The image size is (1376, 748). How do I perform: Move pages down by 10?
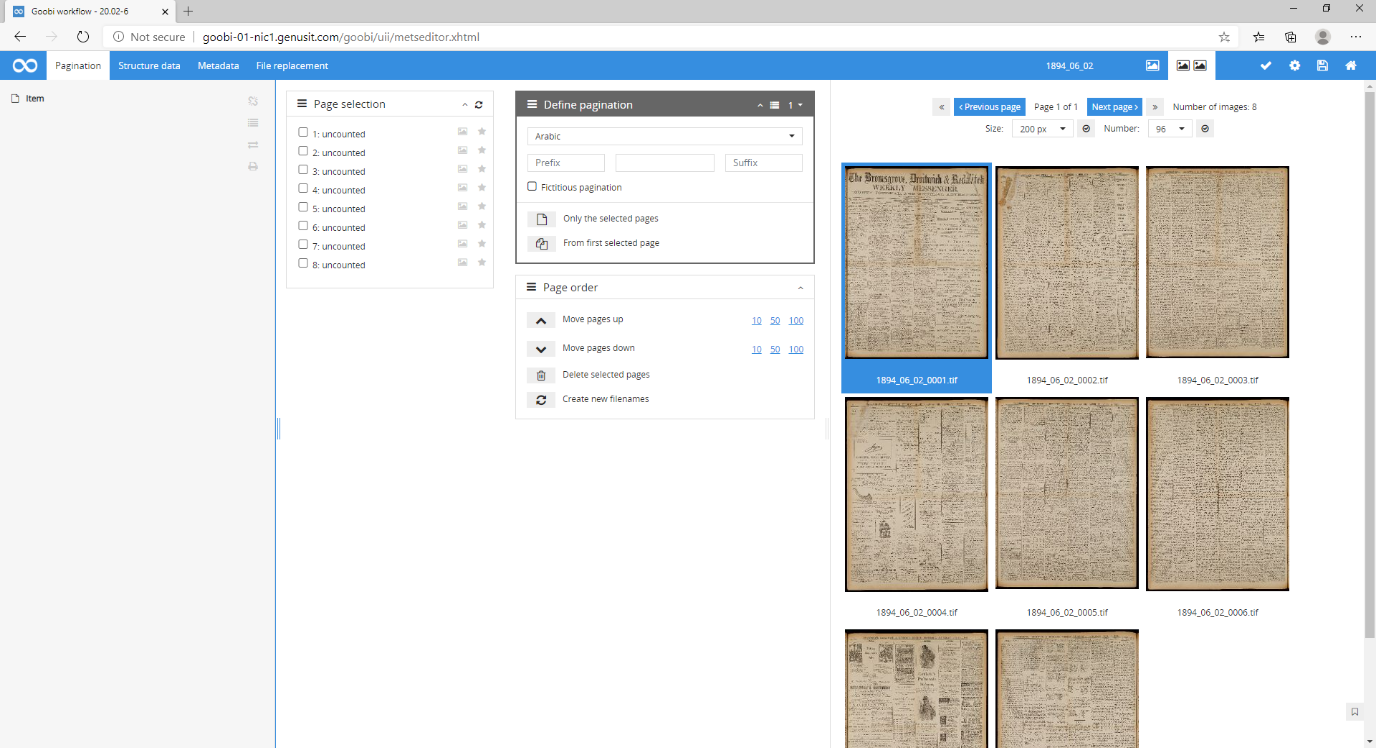(757, 349)
